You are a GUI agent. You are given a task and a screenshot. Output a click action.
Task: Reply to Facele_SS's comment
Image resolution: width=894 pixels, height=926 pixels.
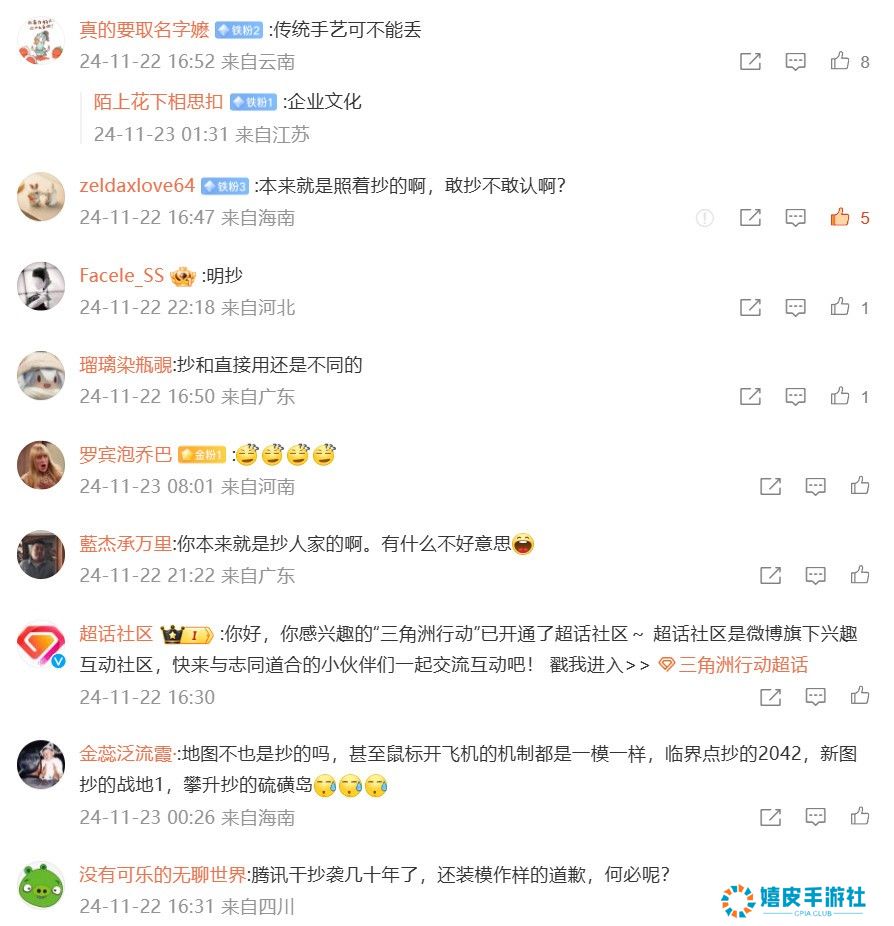[795, 308]
